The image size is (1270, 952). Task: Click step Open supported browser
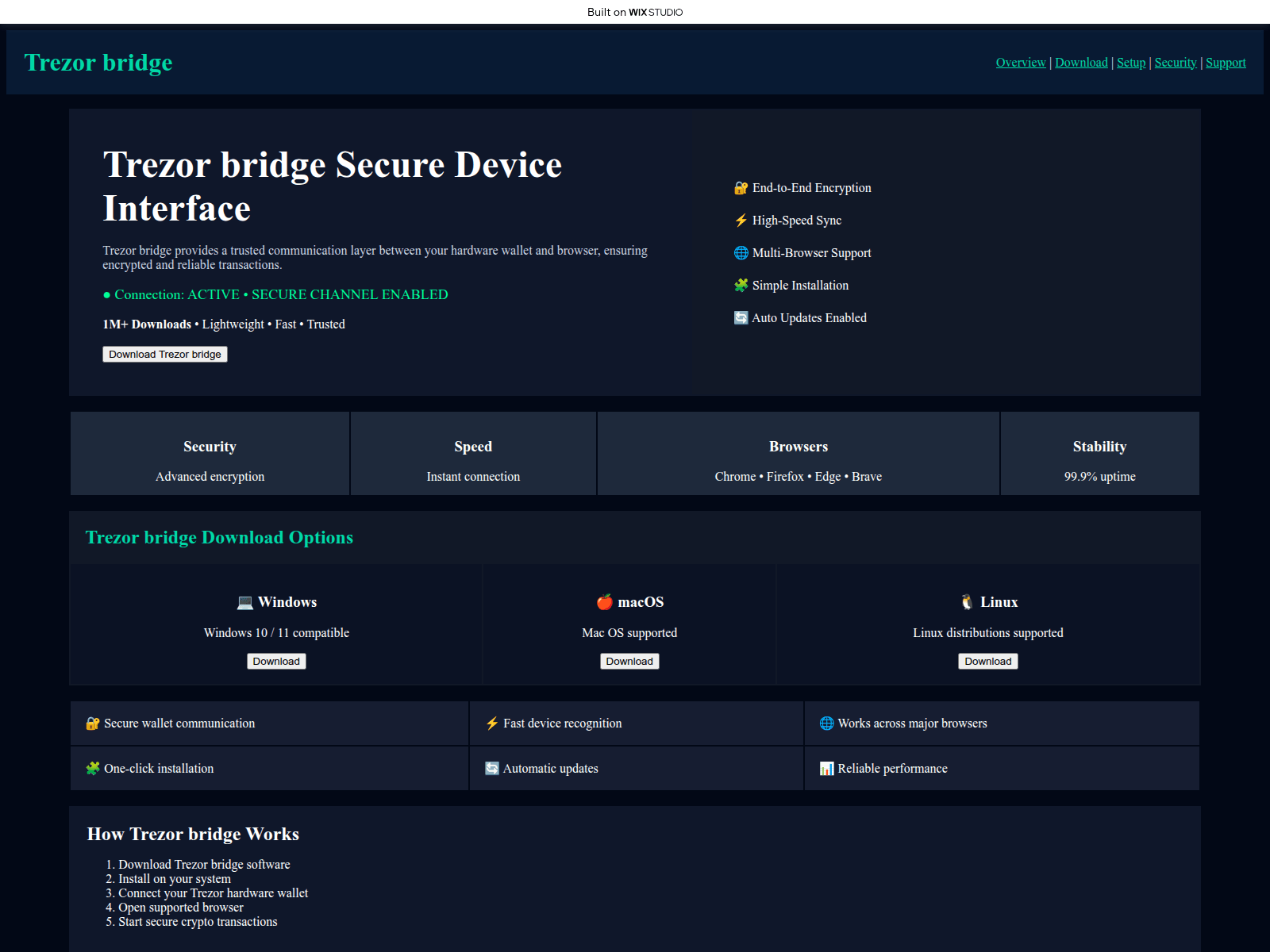tap(181, 908)
